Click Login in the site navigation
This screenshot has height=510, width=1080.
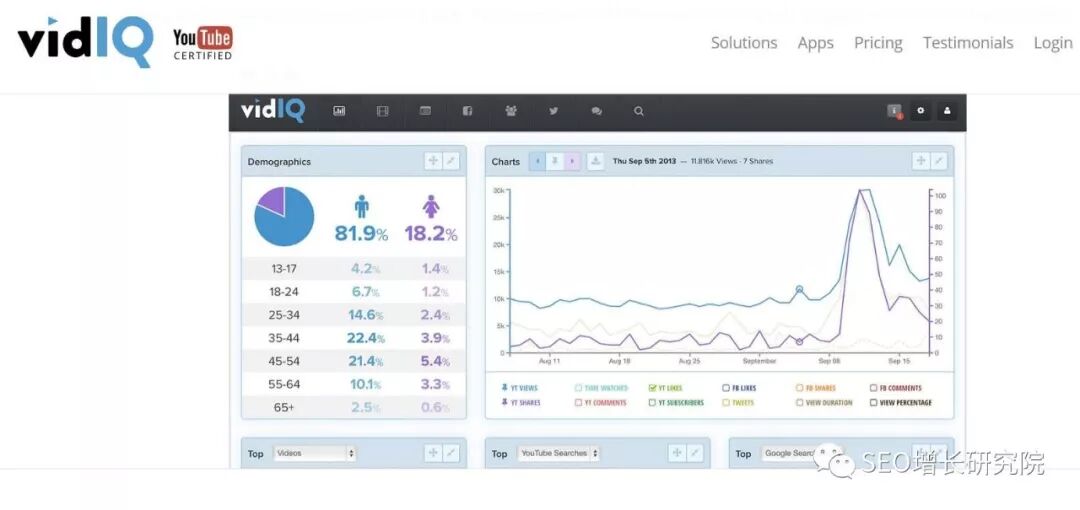[x=1053, y=43]
